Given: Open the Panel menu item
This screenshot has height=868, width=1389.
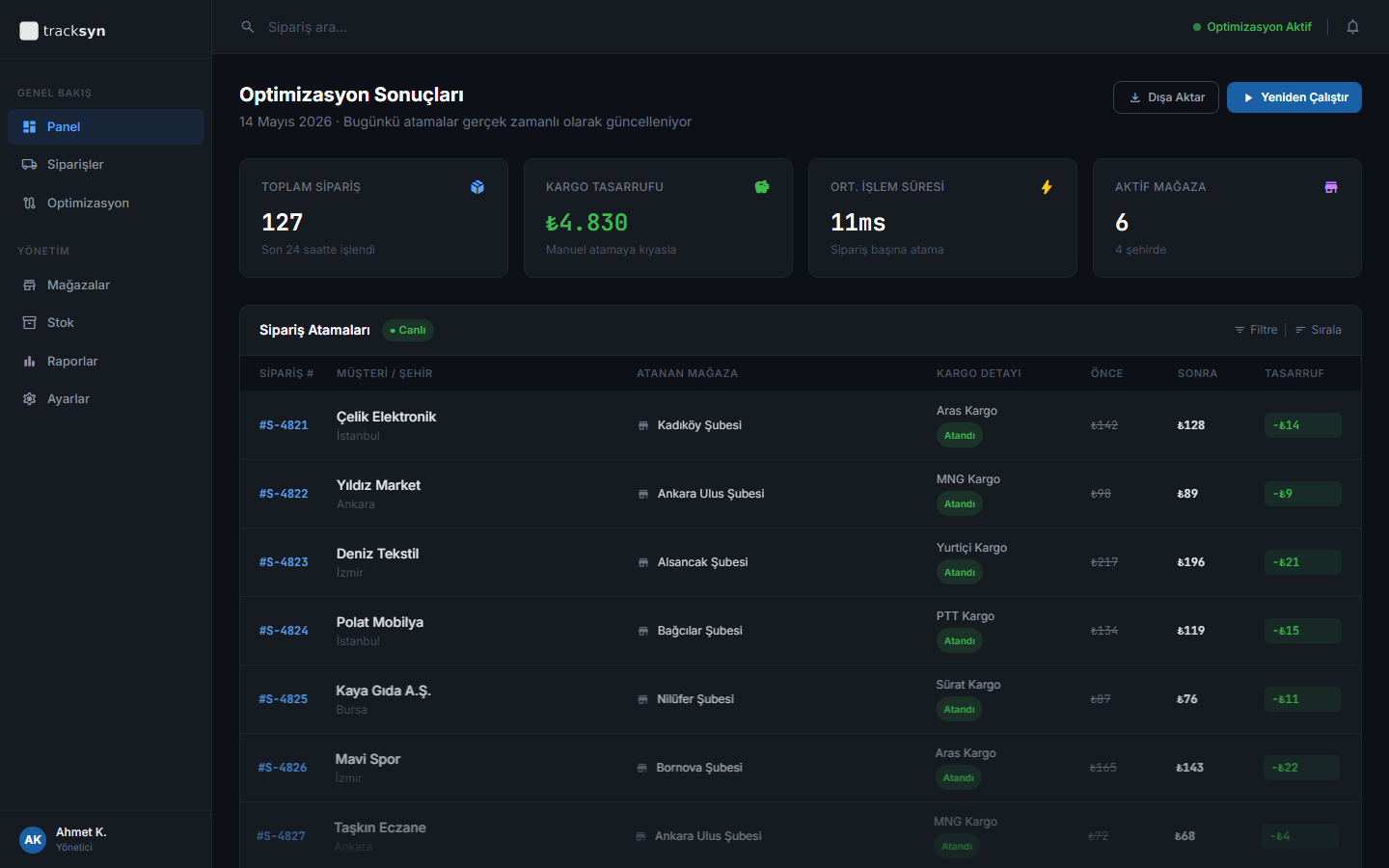Looking at the screenshot, I should [x=105, y=126].
